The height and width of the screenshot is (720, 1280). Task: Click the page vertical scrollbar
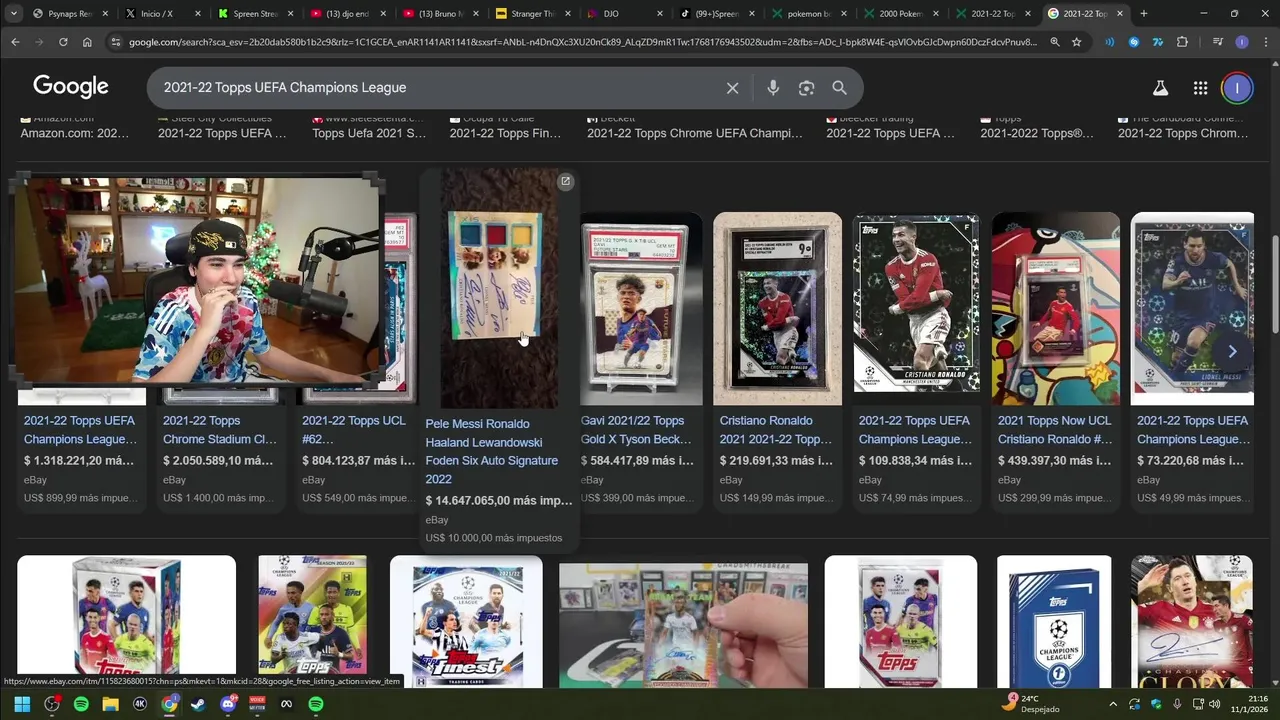point(1274,285)
